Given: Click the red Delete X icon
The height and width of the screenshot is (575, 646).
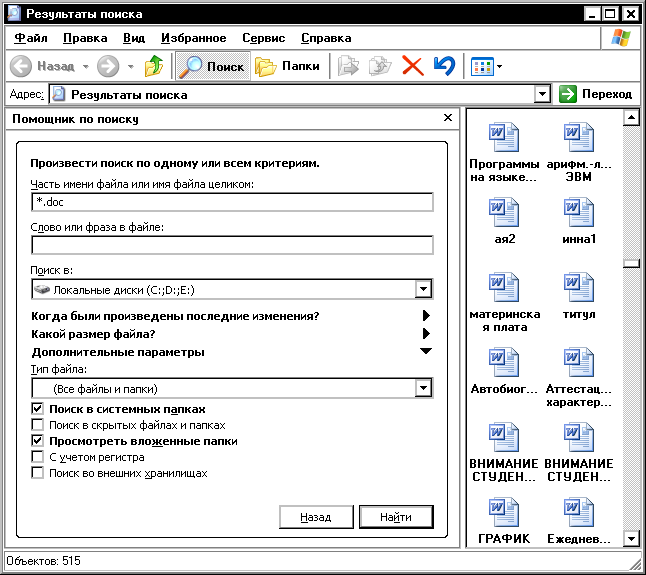Looking at the screenshot, I should click(413, 66).
